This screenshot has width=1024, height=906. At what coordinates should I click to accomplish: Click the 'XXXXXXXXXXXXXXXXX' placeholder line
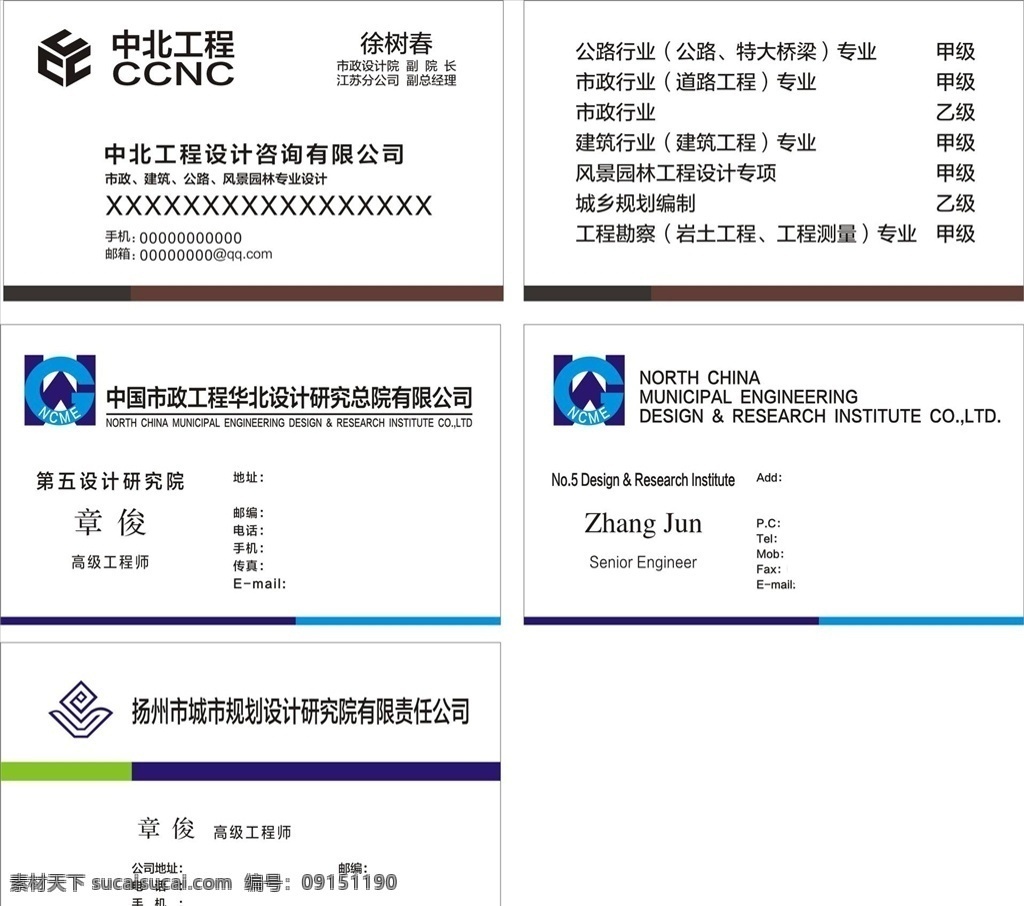(268, 206)
